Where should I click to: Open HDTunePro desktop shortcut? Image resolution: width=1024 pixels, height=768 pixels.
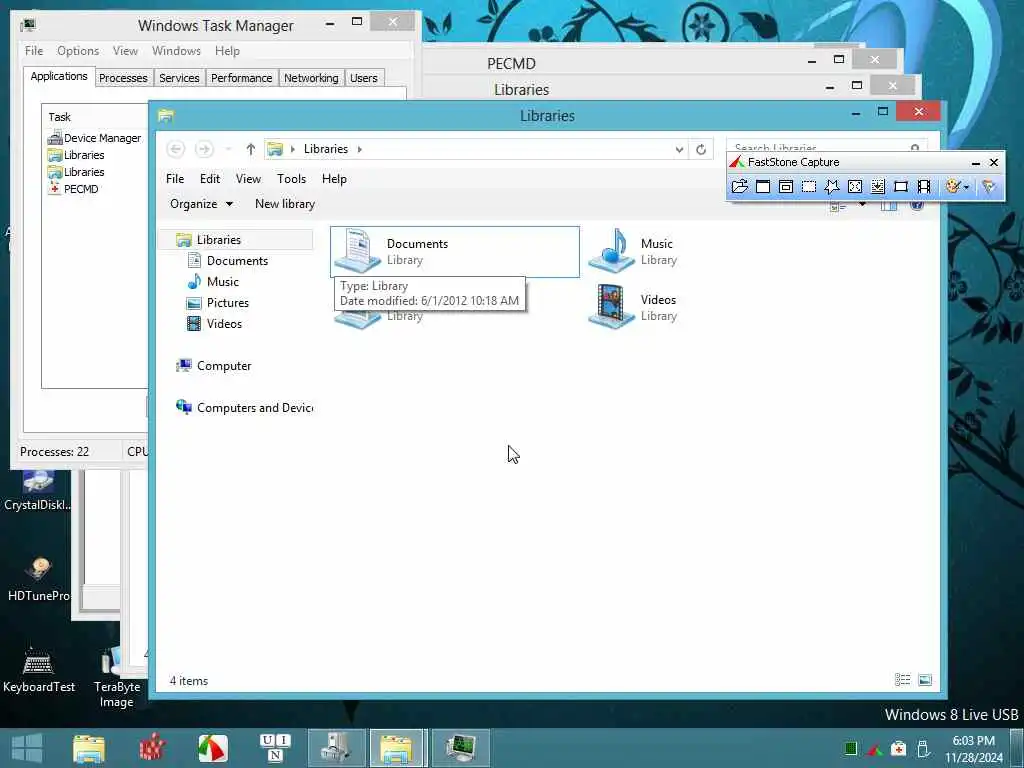click(x=39, y=579)
